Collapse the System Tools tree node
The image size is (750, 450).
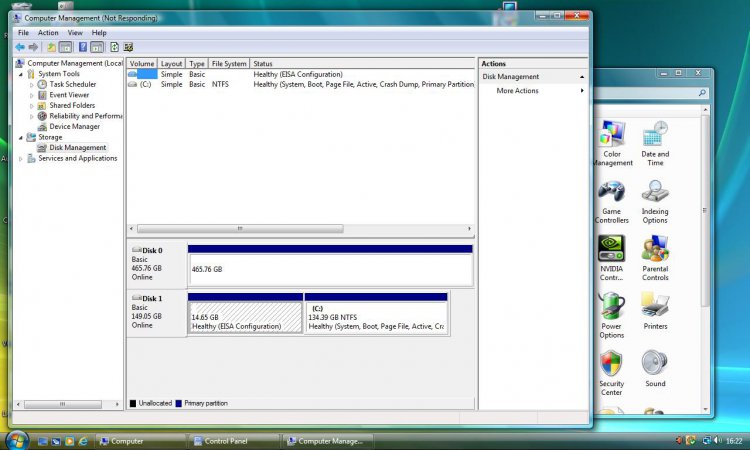[x=21, y=74]
